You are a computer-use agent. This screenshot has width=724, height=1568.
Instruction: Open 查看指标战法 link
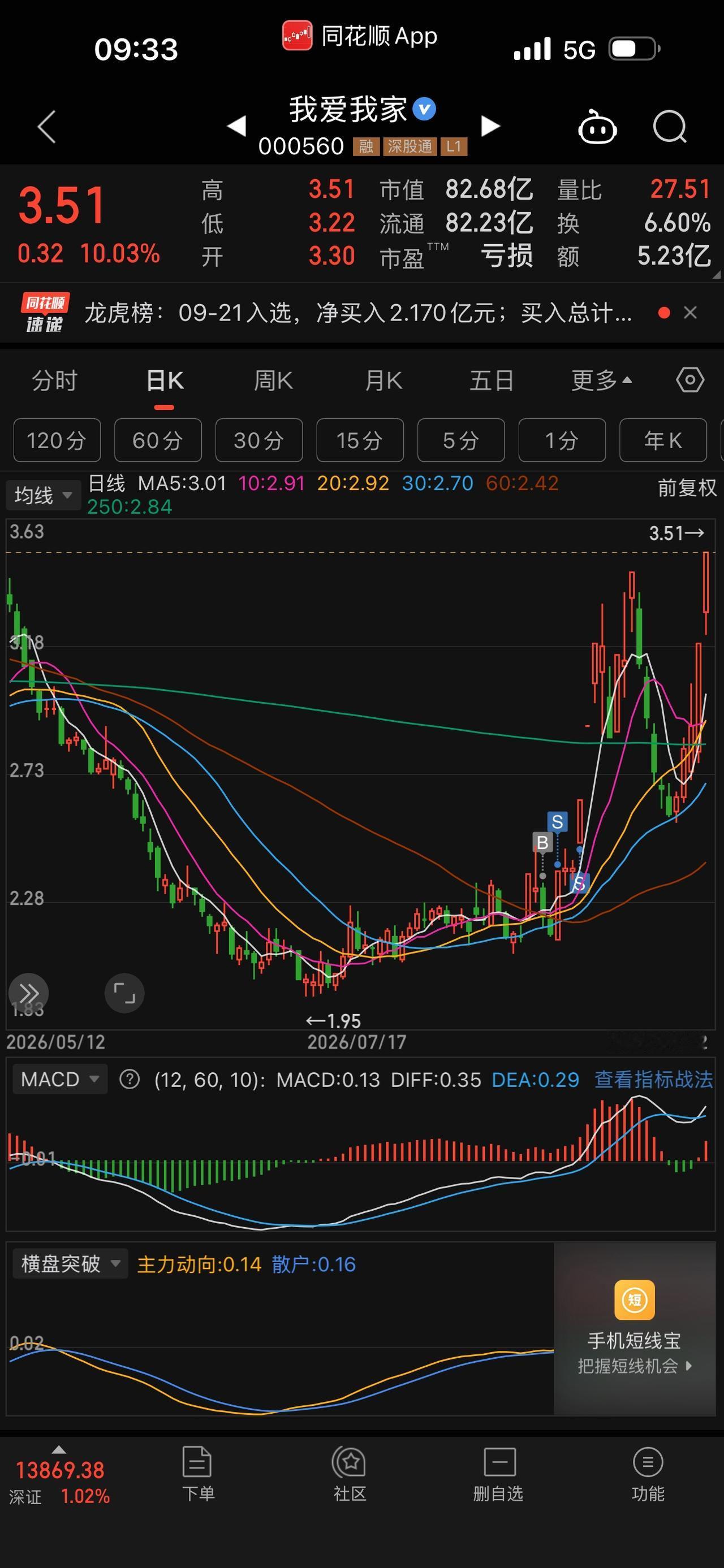coord(653,1080)
